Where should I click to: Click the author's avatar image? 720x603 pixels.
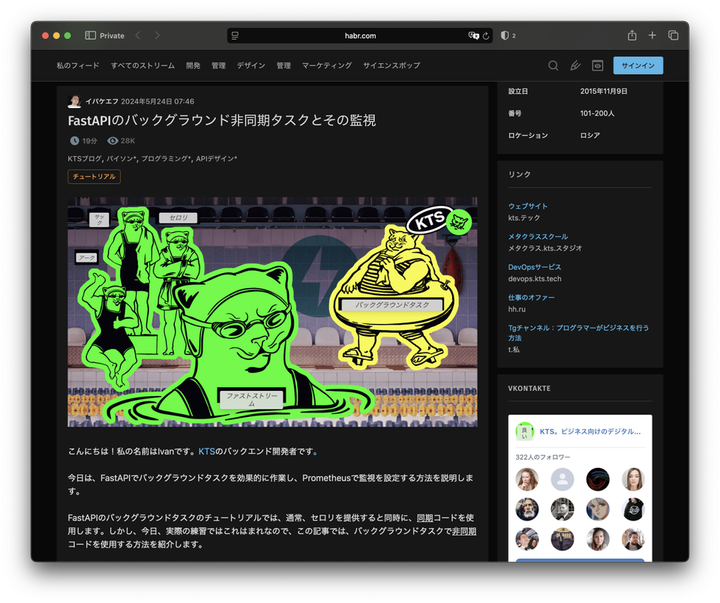pyautogui.click(x=74, y=101)
